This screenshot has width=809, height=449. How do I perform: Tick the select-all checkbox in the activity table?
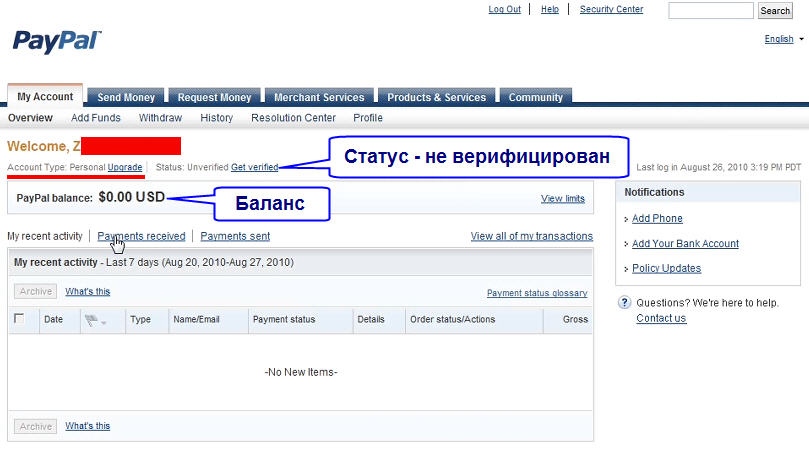point(19,318)
